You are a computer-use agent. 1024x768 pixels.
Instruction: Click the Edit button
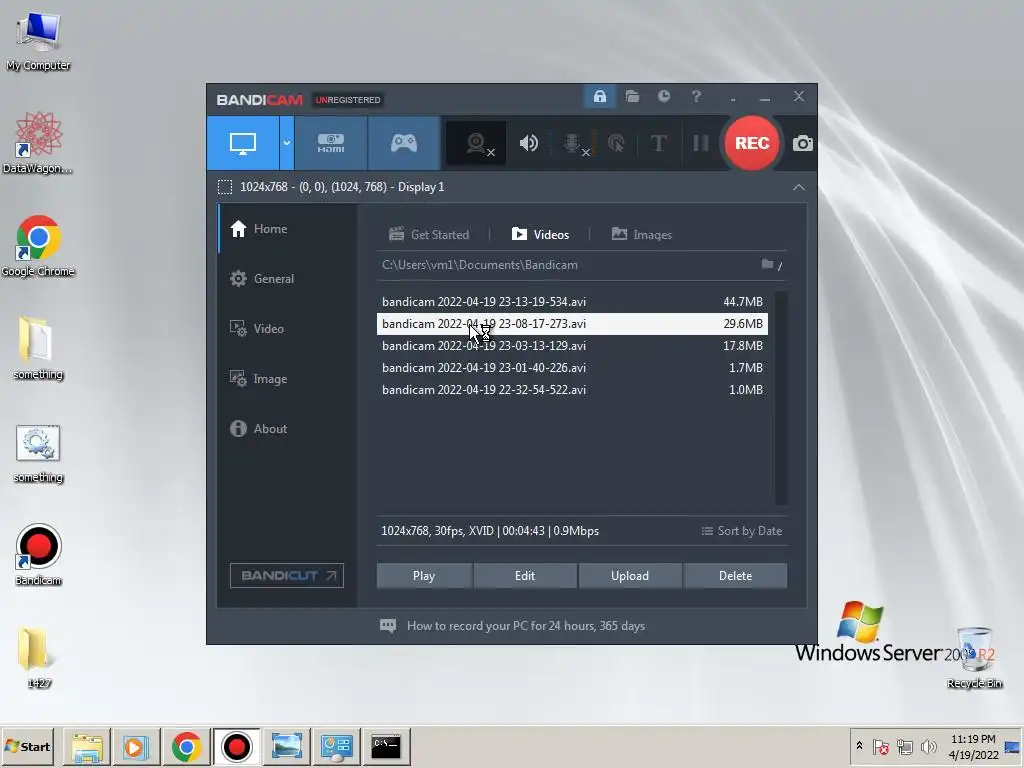tap(525, 576)
